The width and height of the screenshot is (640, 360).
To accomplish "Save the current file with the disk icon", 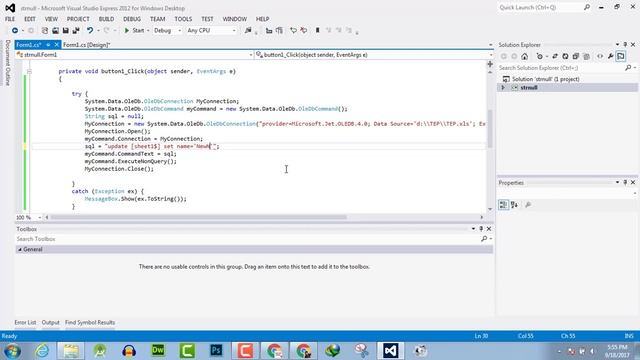I will pos(65,31).
